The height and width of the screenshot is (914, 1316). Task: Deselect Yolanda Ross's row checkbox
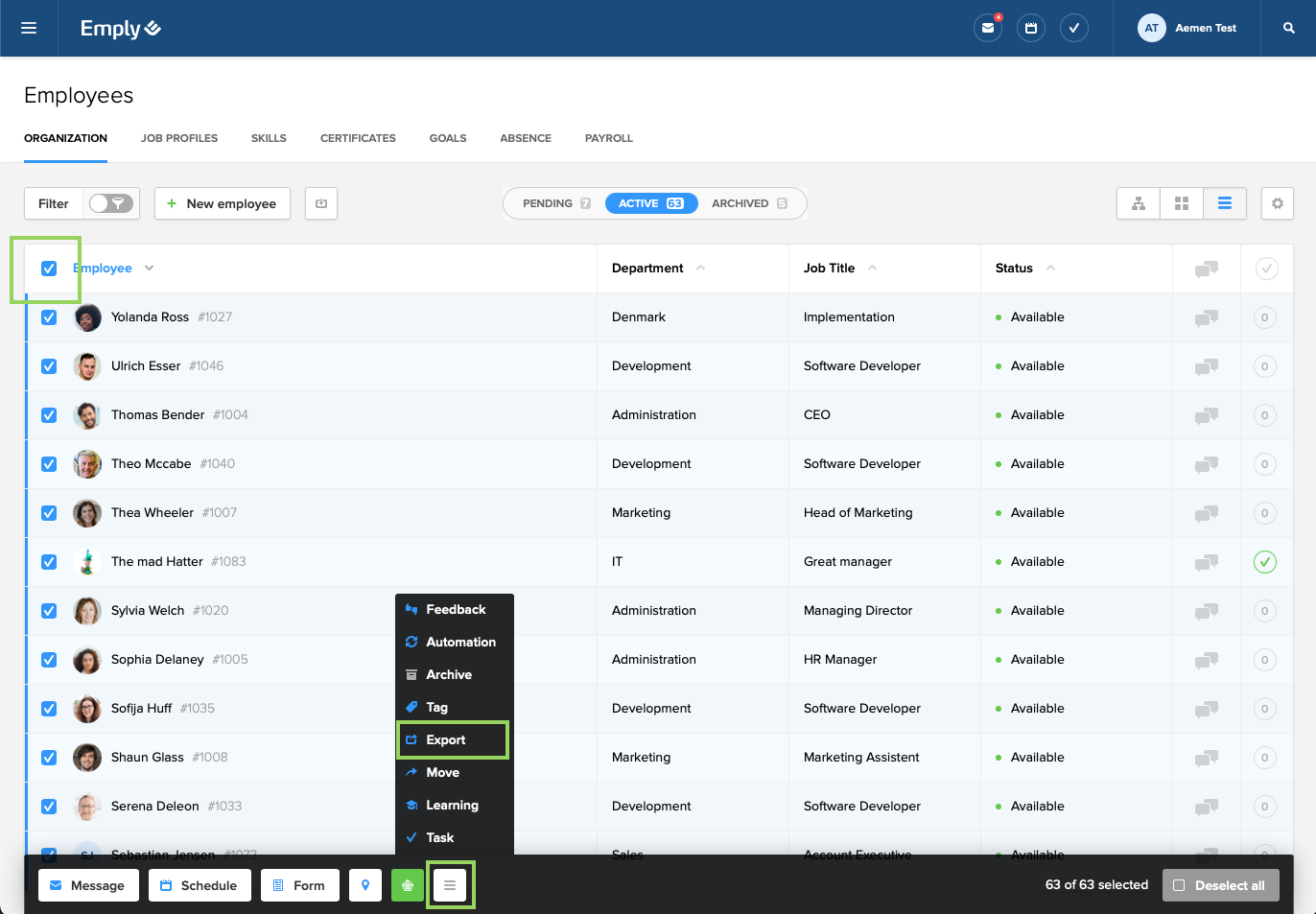(x=48, y=316)
